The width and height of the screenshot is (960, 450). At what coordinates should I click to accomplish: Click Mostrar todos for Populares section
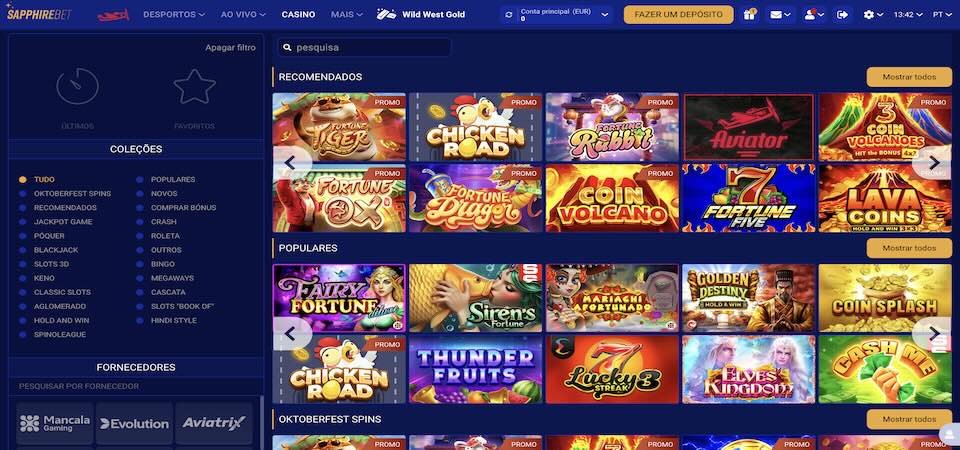(909, 248)
